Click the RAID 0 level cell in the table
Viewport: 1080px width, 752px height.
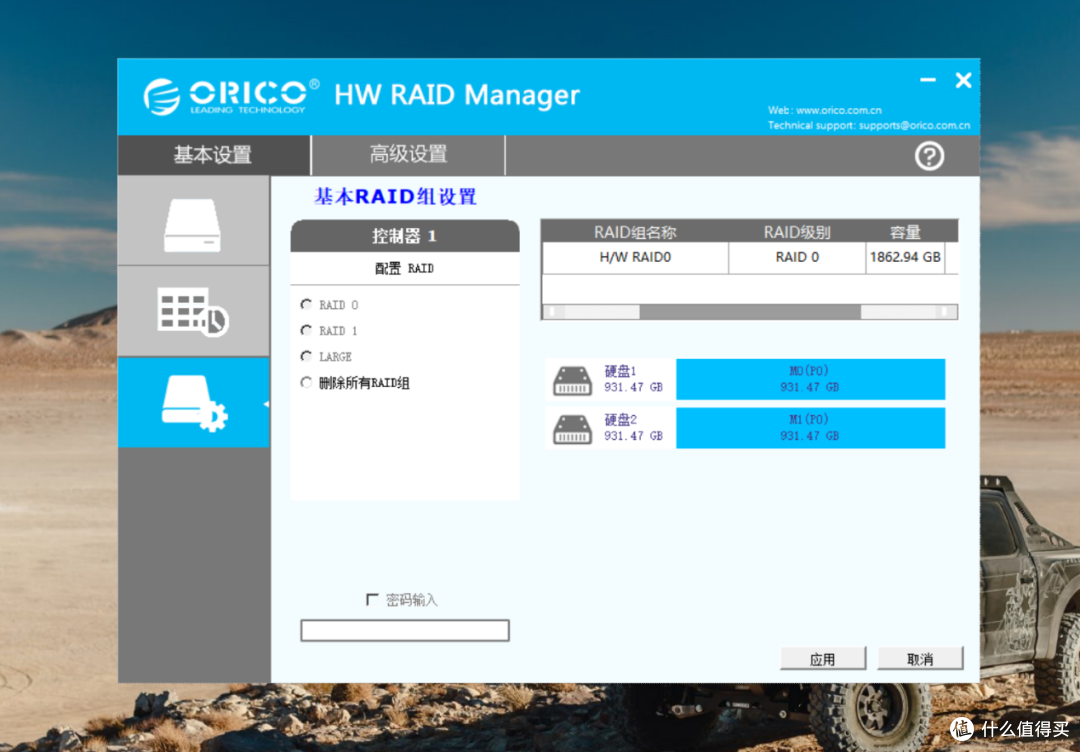[x=797, y=258]
